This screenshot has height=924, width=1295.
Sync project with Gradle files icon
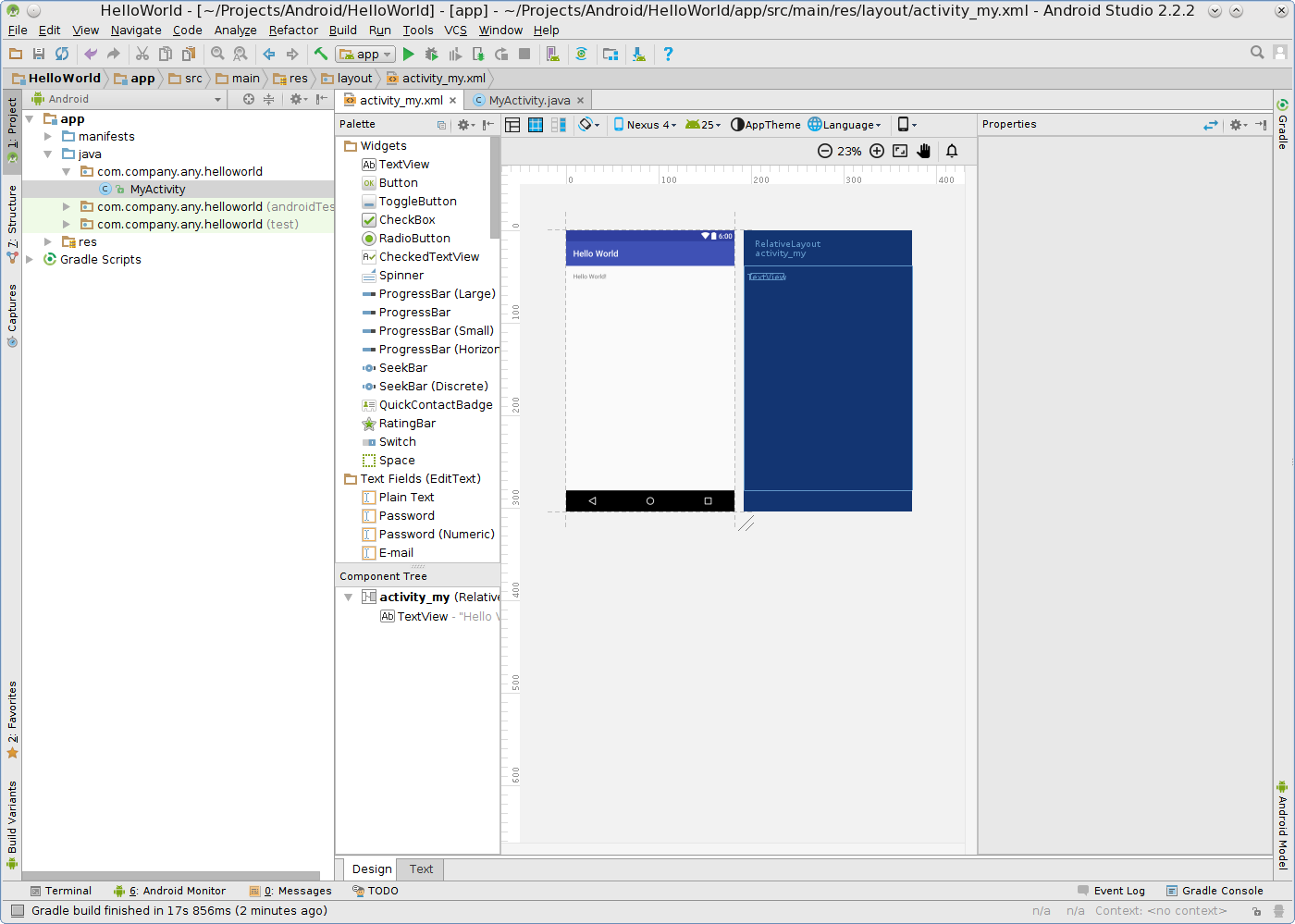point(581,54)
